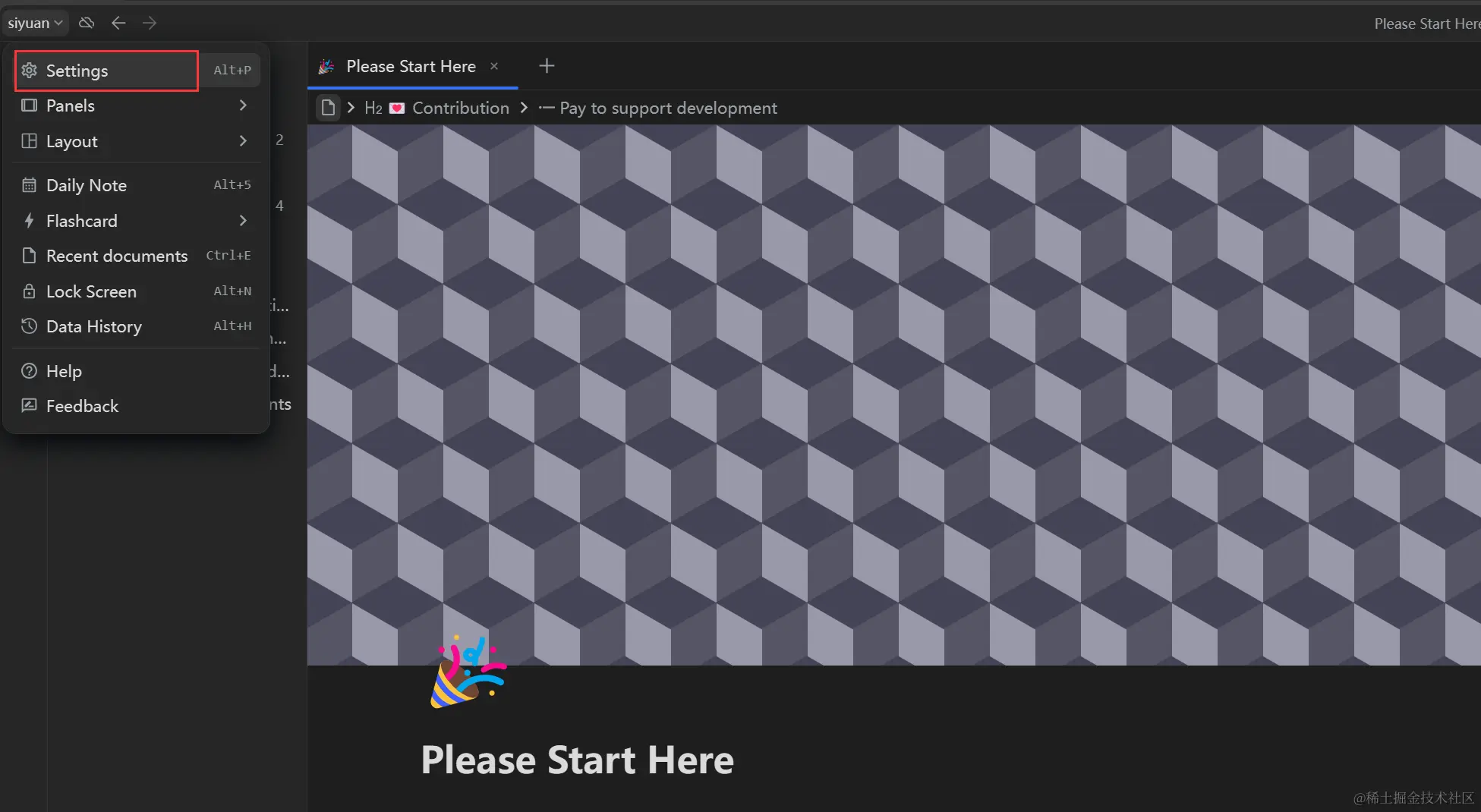Expand the Layout submenu
The width and height of the screenshot is (1481, 812).
243,141
